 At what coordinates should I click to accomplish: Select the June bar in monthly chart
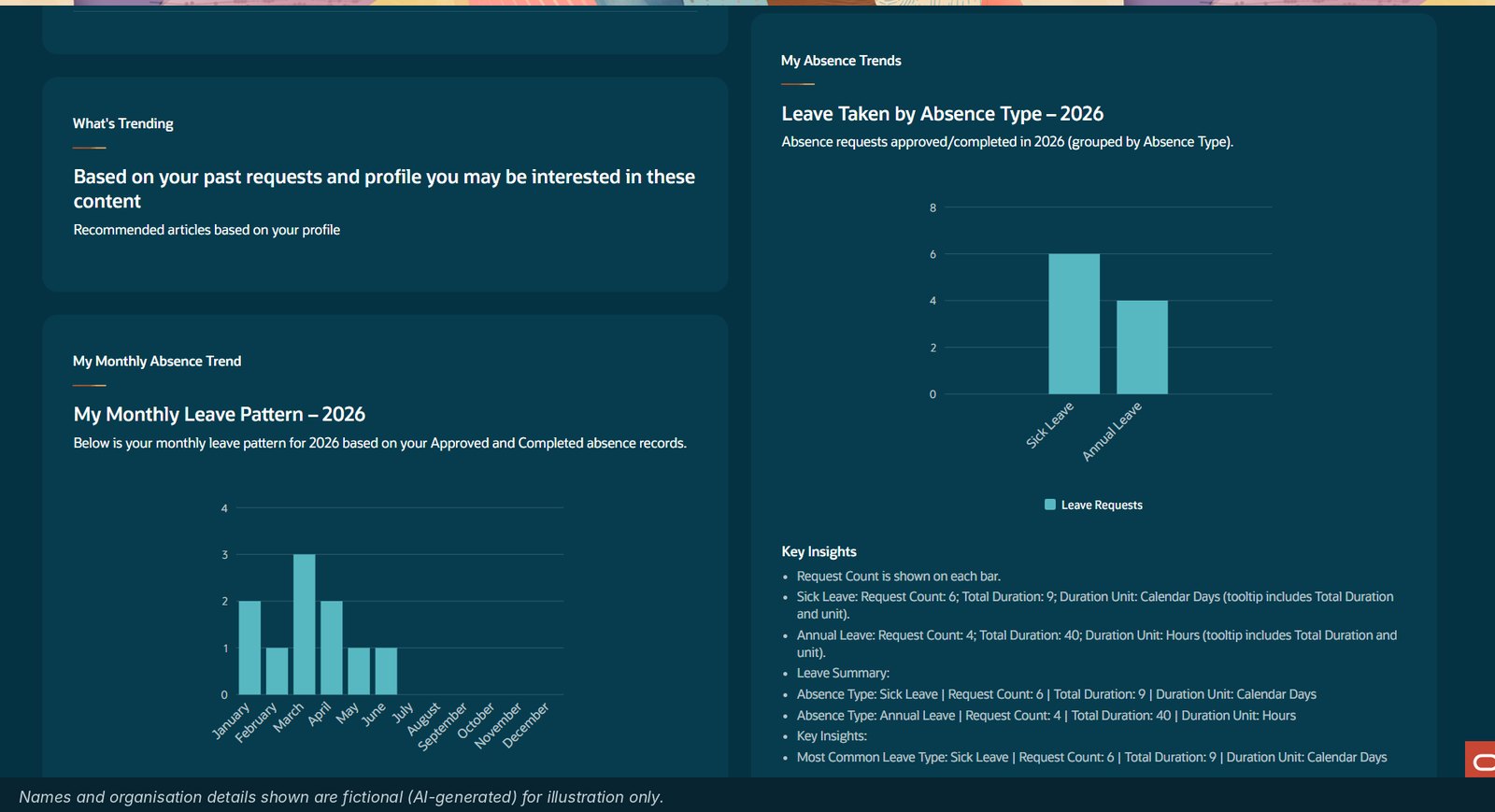tap(386, 671)
